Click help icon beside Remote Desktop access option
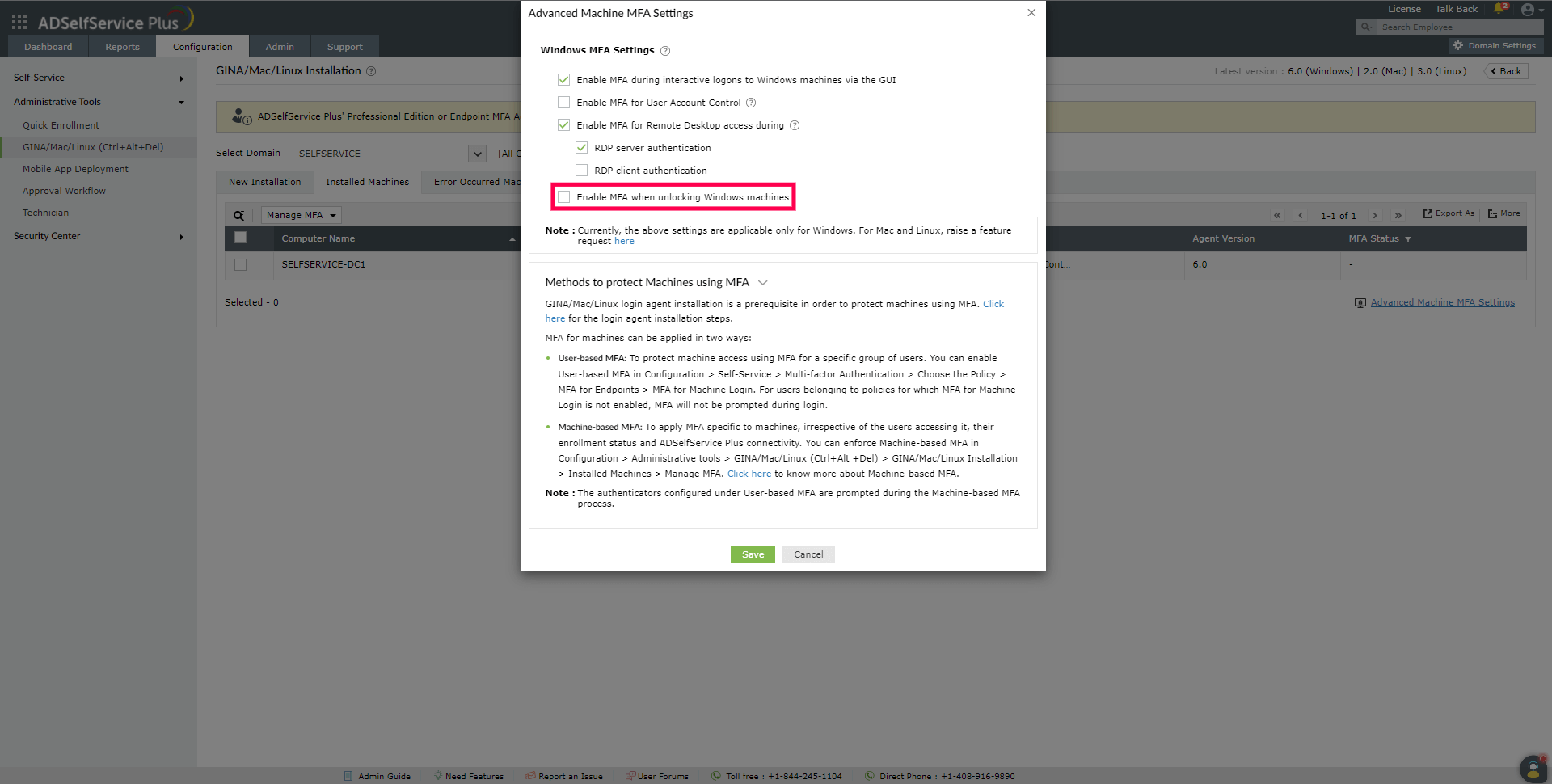Image resolution: width=1552 pixels, height=784 pixels. (795, 125)
